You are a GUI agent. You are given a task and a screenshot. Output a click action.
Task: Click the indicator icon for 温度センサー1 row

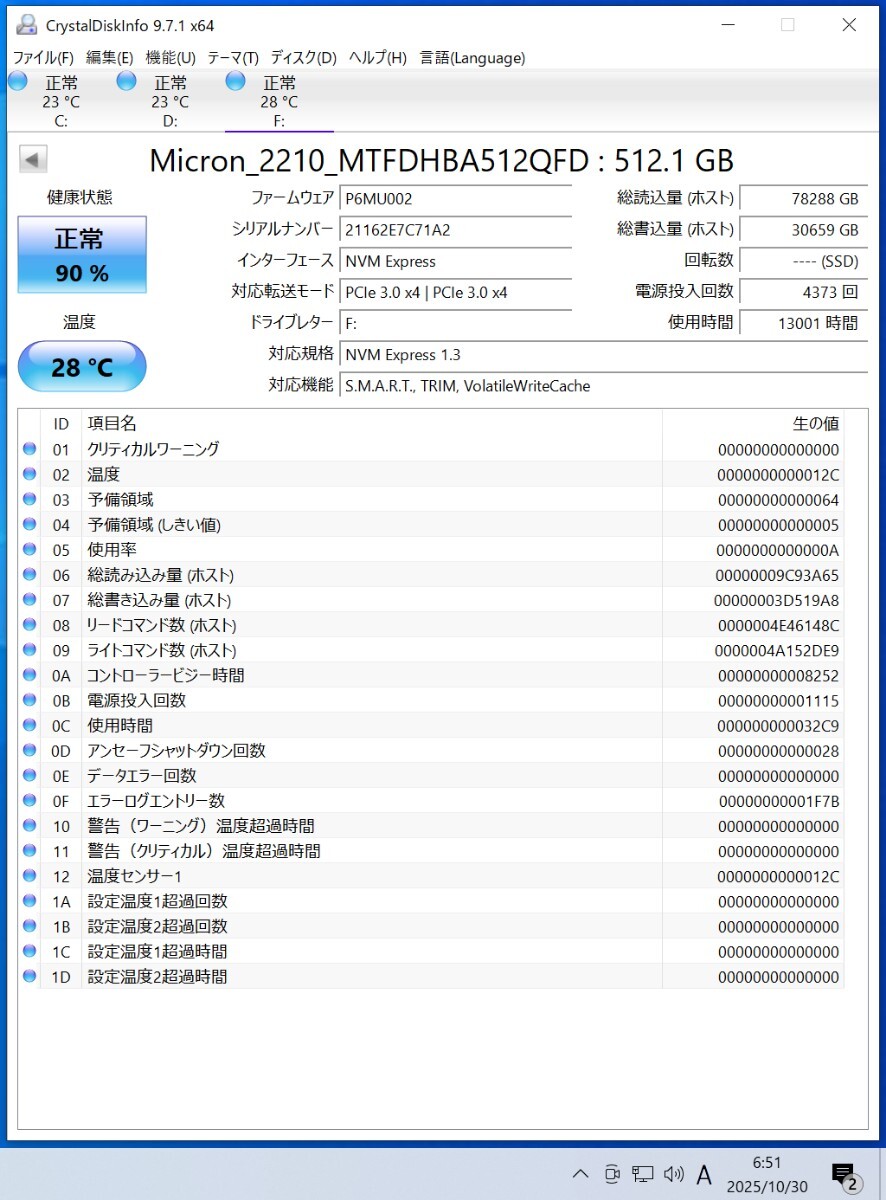tap(29, 876)
